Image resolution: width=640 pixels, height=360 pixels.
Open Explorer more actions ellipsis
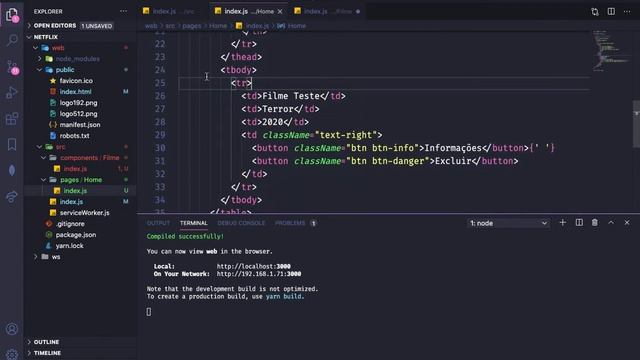click(123, 11)
